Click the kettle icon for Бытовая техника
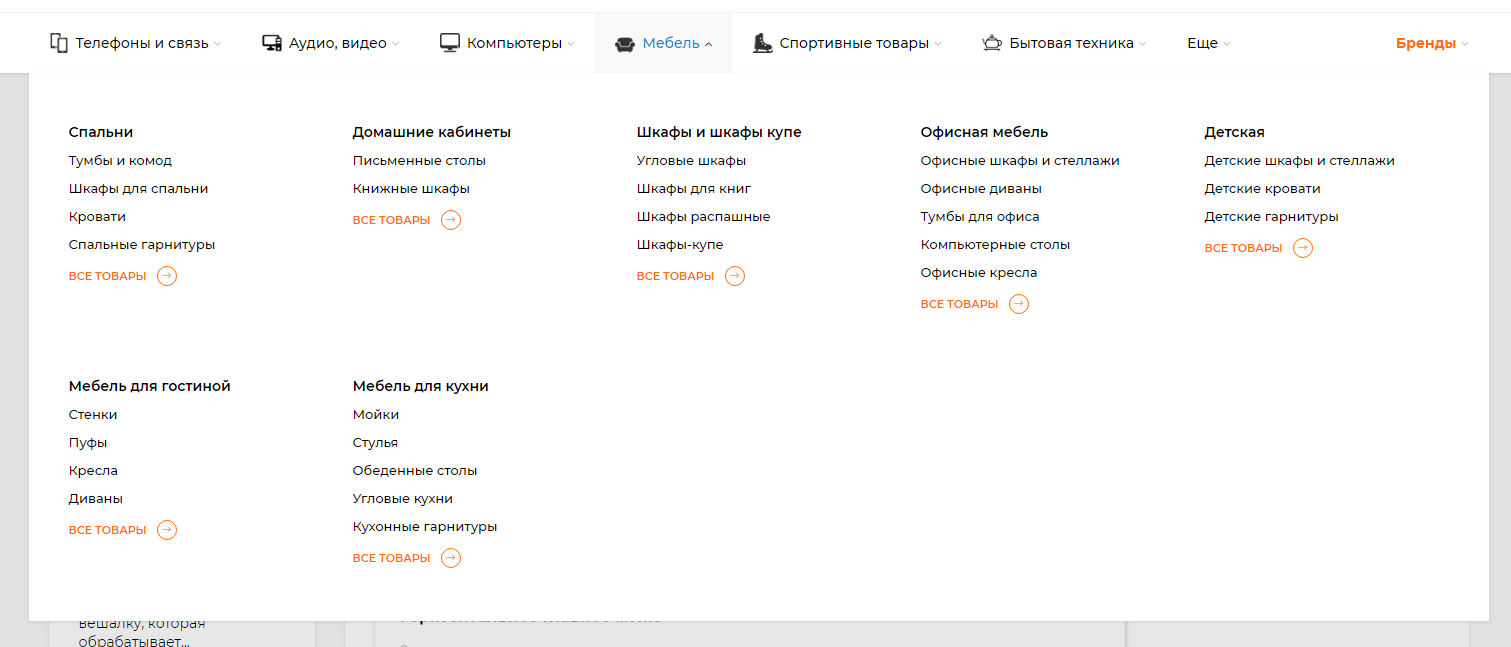1511x647 pixels. (992, 43)
